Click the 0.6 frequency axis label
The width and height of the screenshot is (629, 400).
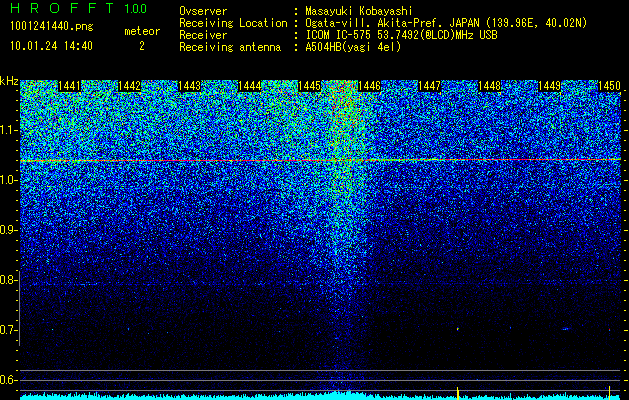pyautogui.click(x=9, y=380)
